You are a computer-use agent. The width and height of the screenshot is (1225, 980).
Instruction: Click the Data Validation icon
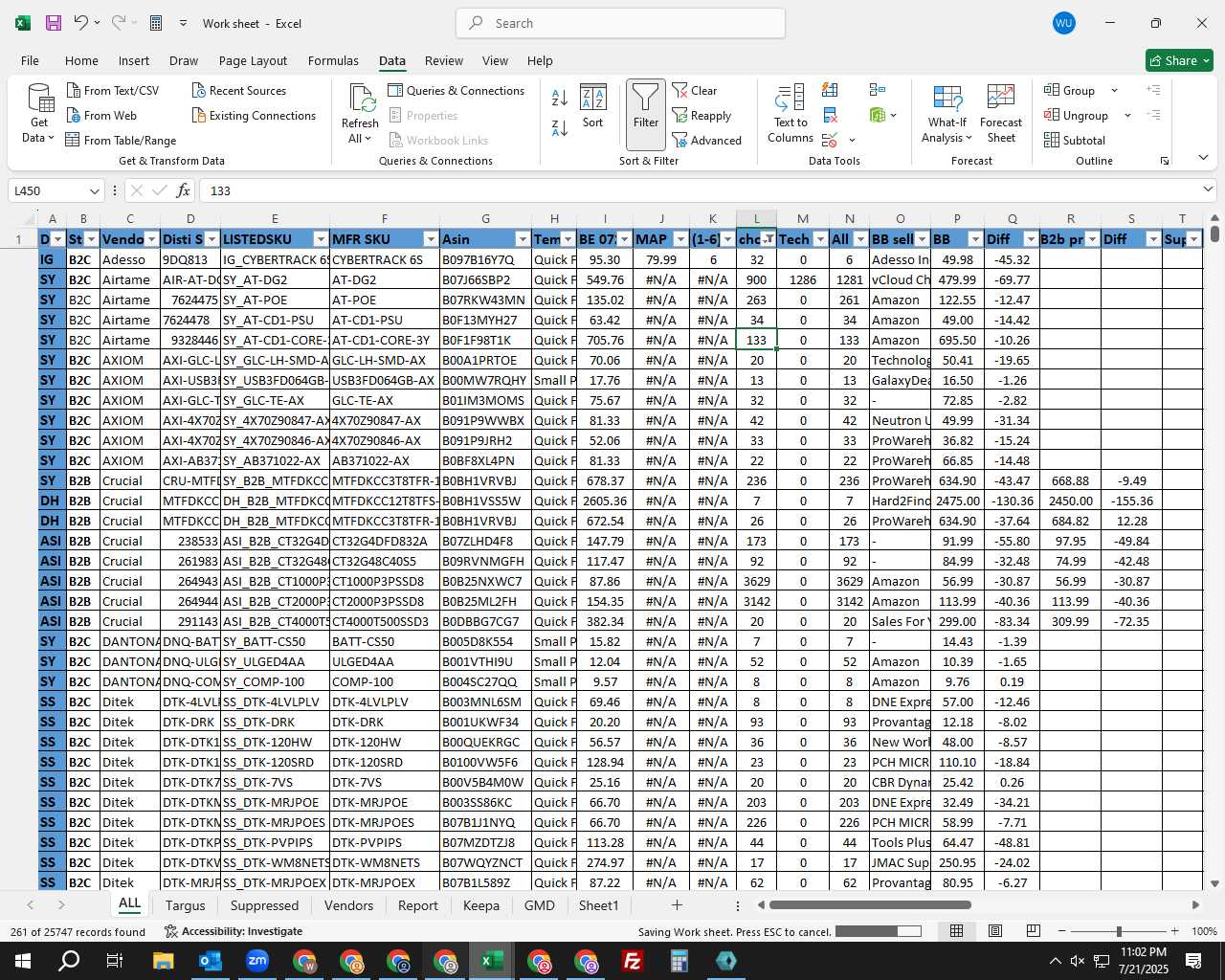click(x=830, y=140)
